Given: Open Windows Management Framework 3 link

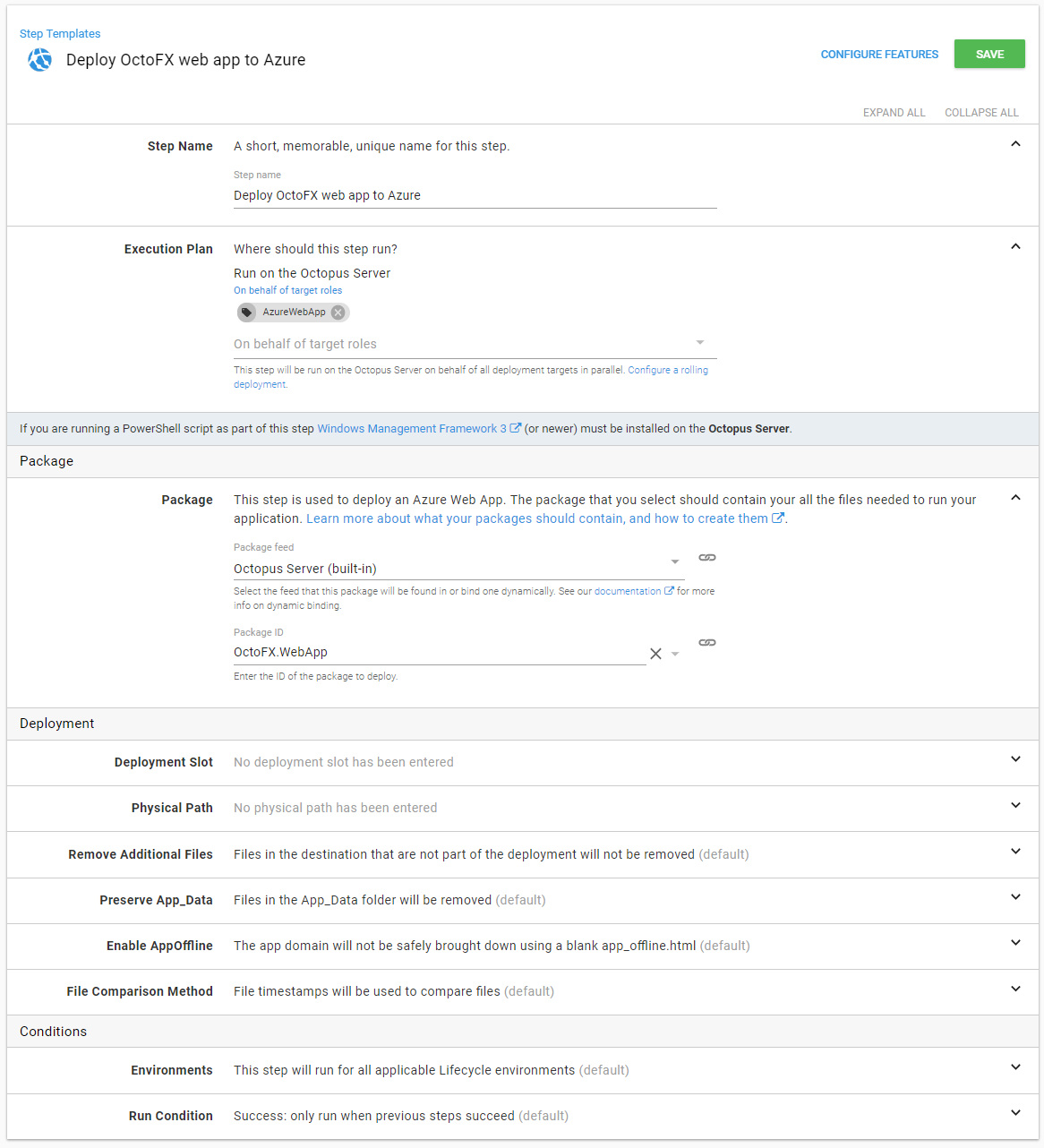Looking at the screenshot, I should tap(412, 429).
